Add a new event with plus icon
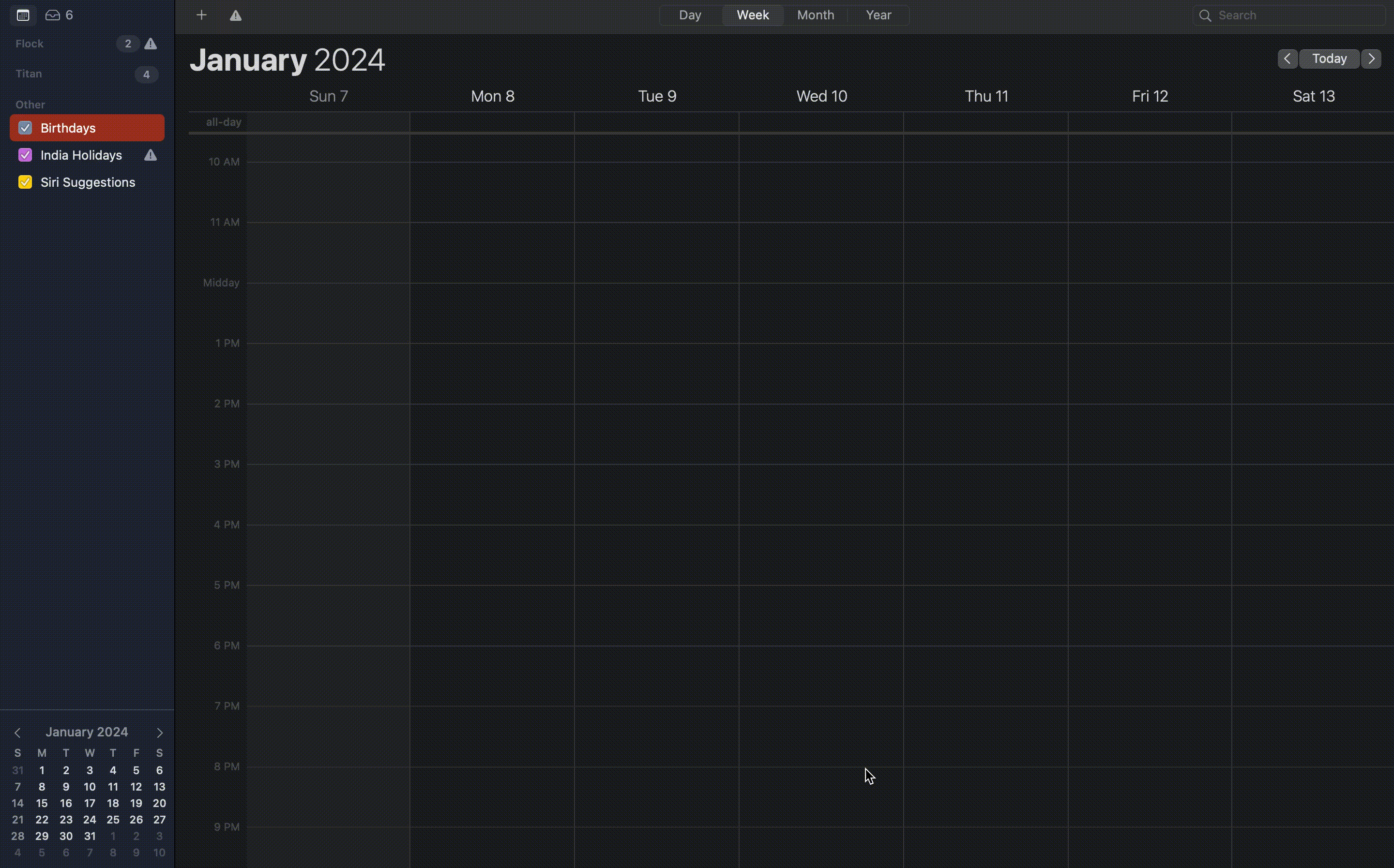The image size is (1394, 868). click(x=201, y=15)
